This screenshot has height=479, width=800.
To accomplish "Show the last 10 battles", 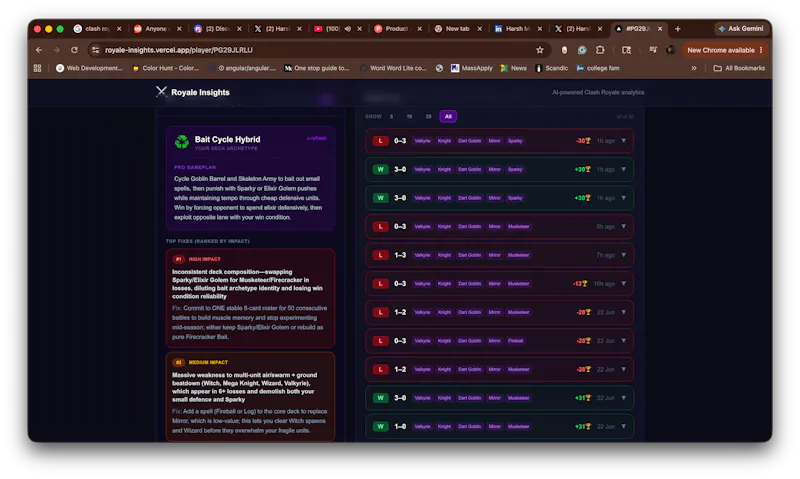I will click(409, 116).
